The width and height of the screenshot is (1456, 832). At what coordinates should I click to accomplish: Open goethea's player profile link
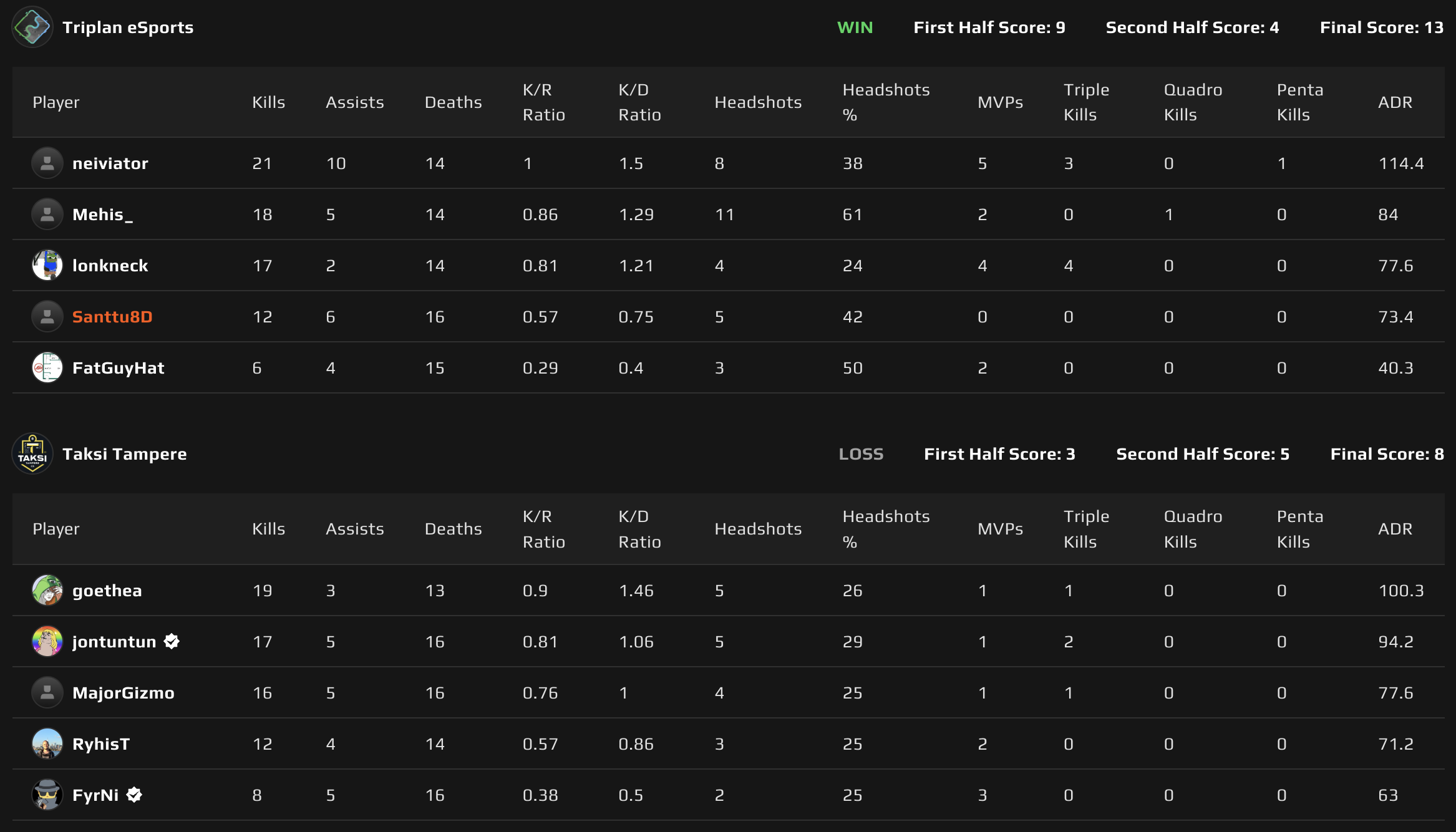coord(107,590)
